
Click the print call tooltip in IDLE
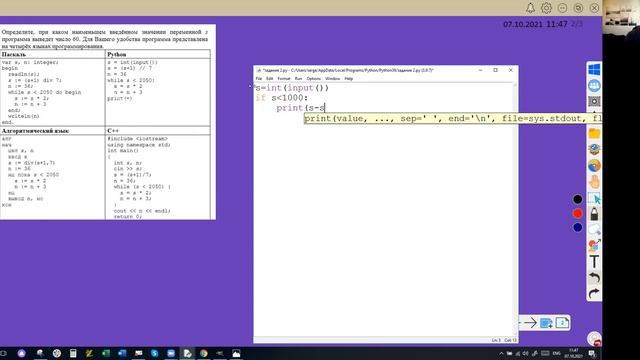(x=452, y=119)
